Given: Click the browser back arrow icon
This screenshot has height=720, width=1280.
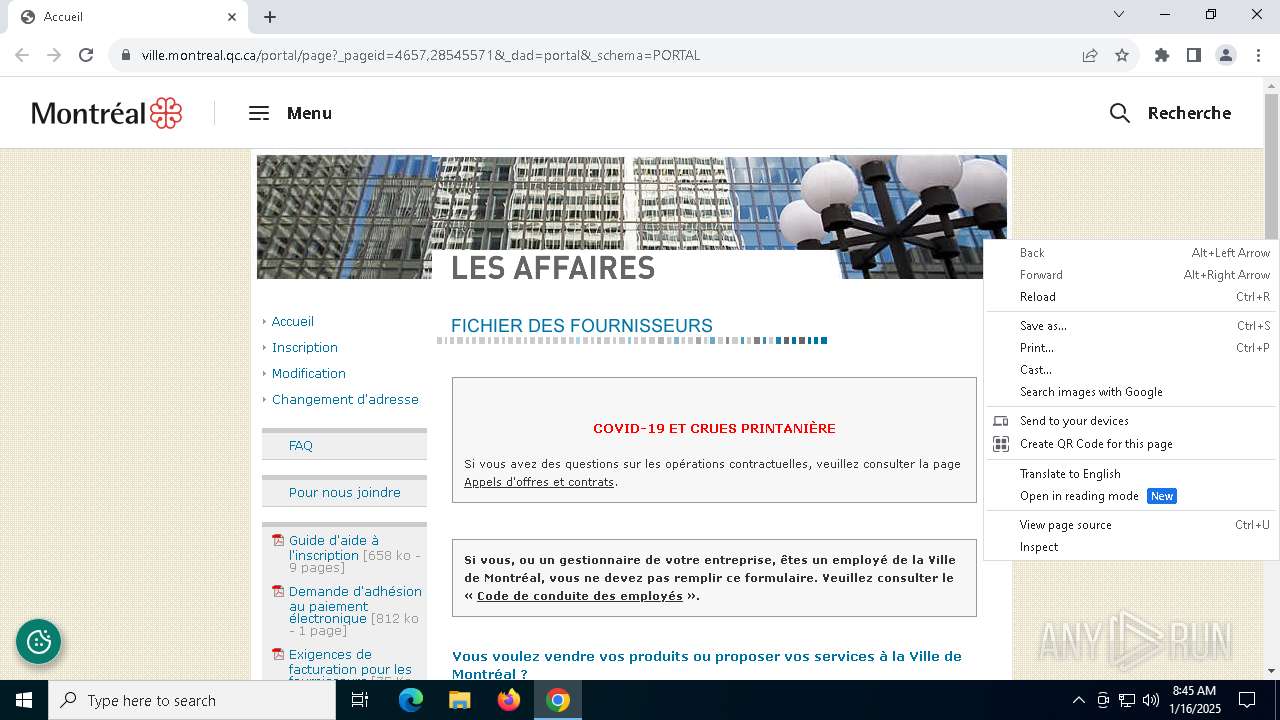Looking at the screenshot, I should 22,55.
